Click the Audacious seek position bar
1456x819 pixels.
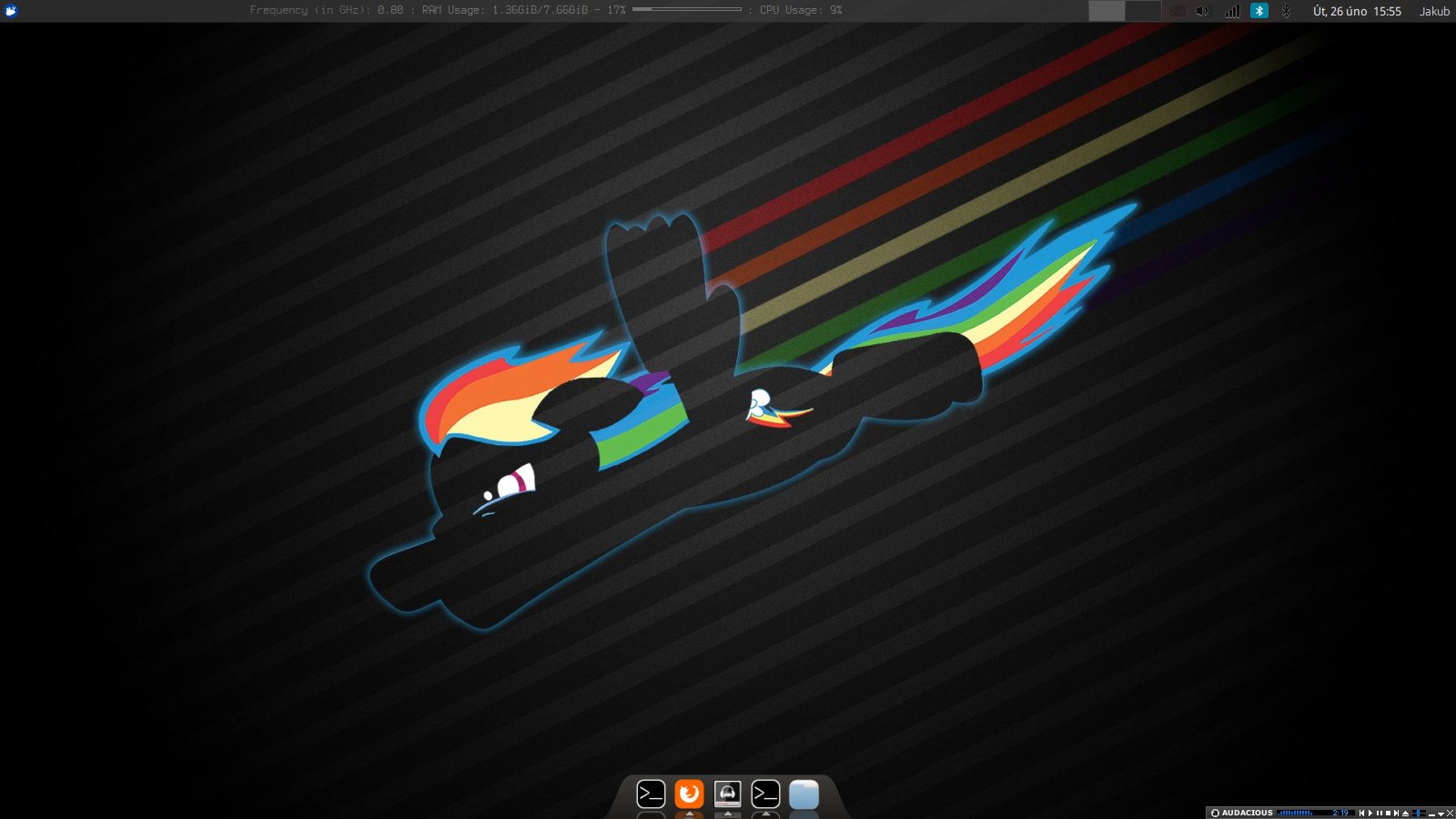(1419, 813)
